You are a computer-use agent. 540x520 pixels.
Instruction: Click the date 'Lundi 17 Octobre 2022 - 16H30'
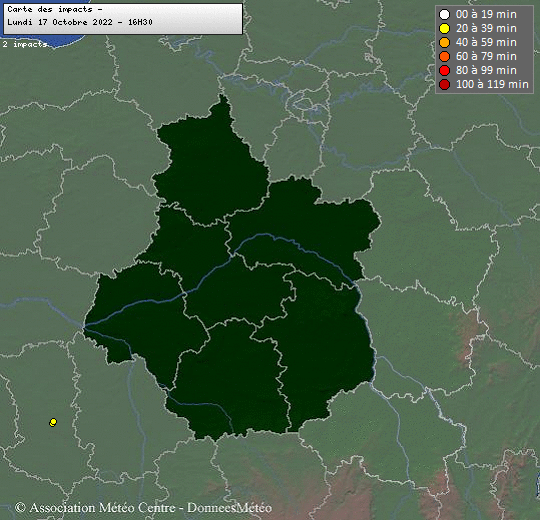tap(80, 22)
